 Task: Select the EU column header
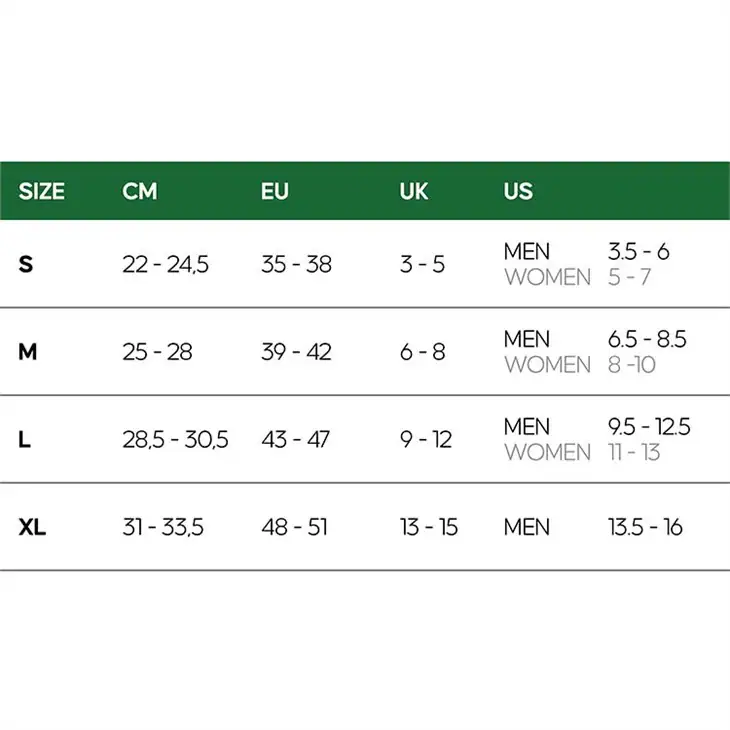point(275,191)
